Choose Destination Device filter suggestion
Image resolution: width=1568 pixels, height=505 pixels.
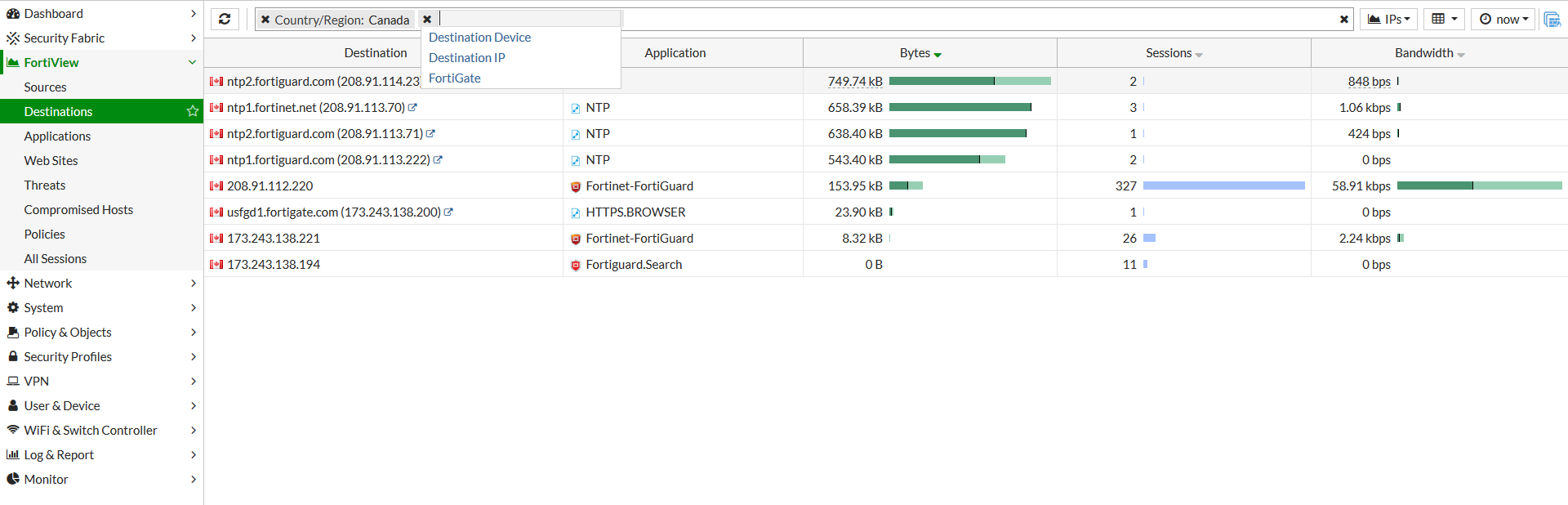(479, 38)
